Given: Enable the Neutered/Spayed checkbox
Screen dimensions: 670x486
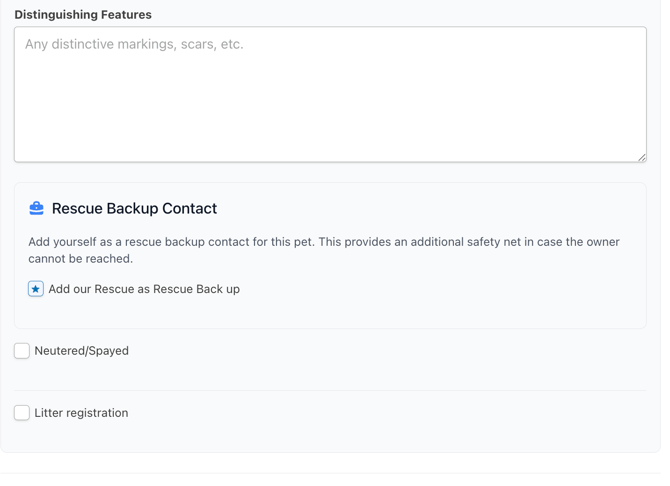Looking at the screenshot, I should (x=22, y=351).
